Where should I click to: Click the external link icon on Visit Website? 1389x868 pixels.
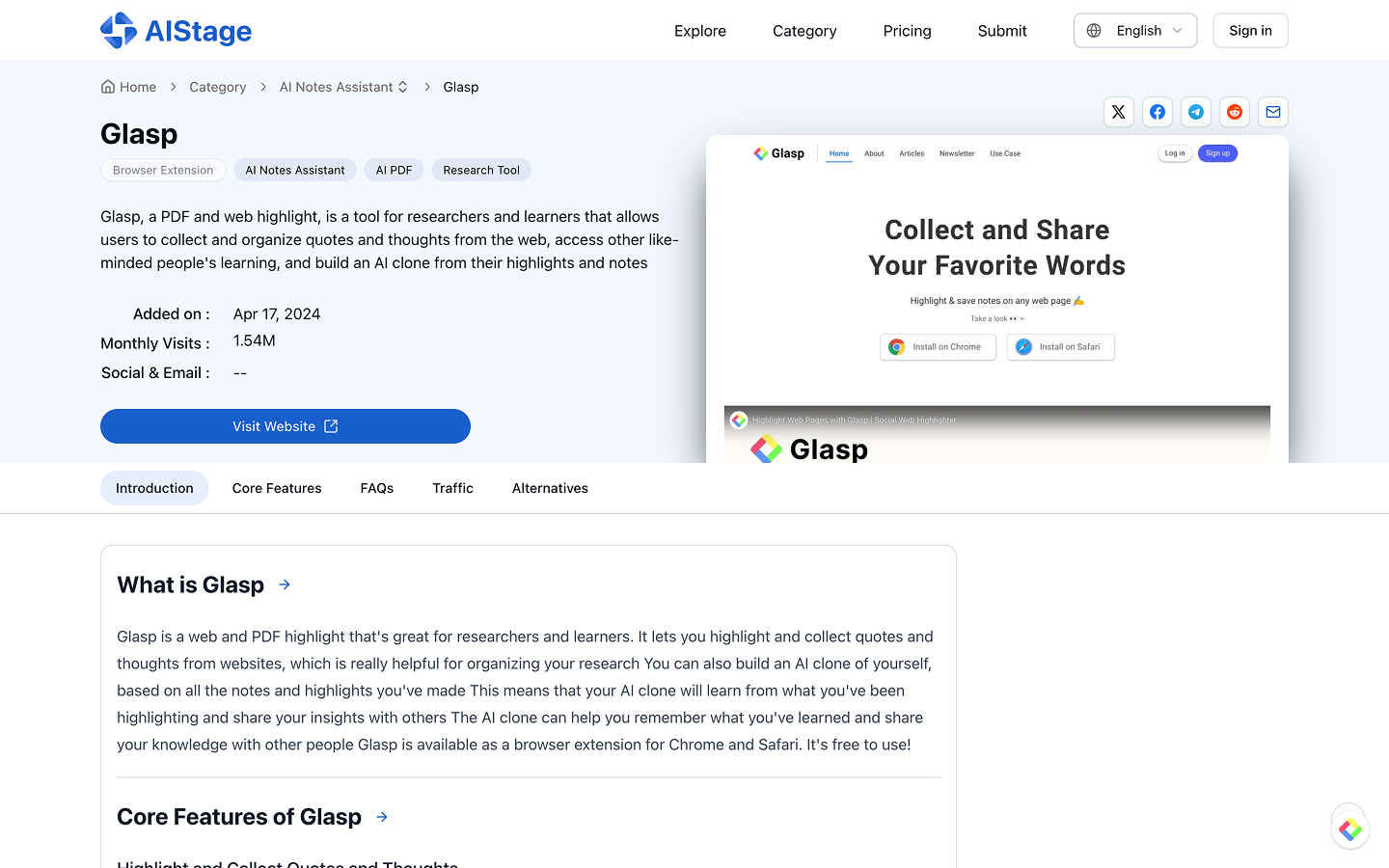pos(331,426)
